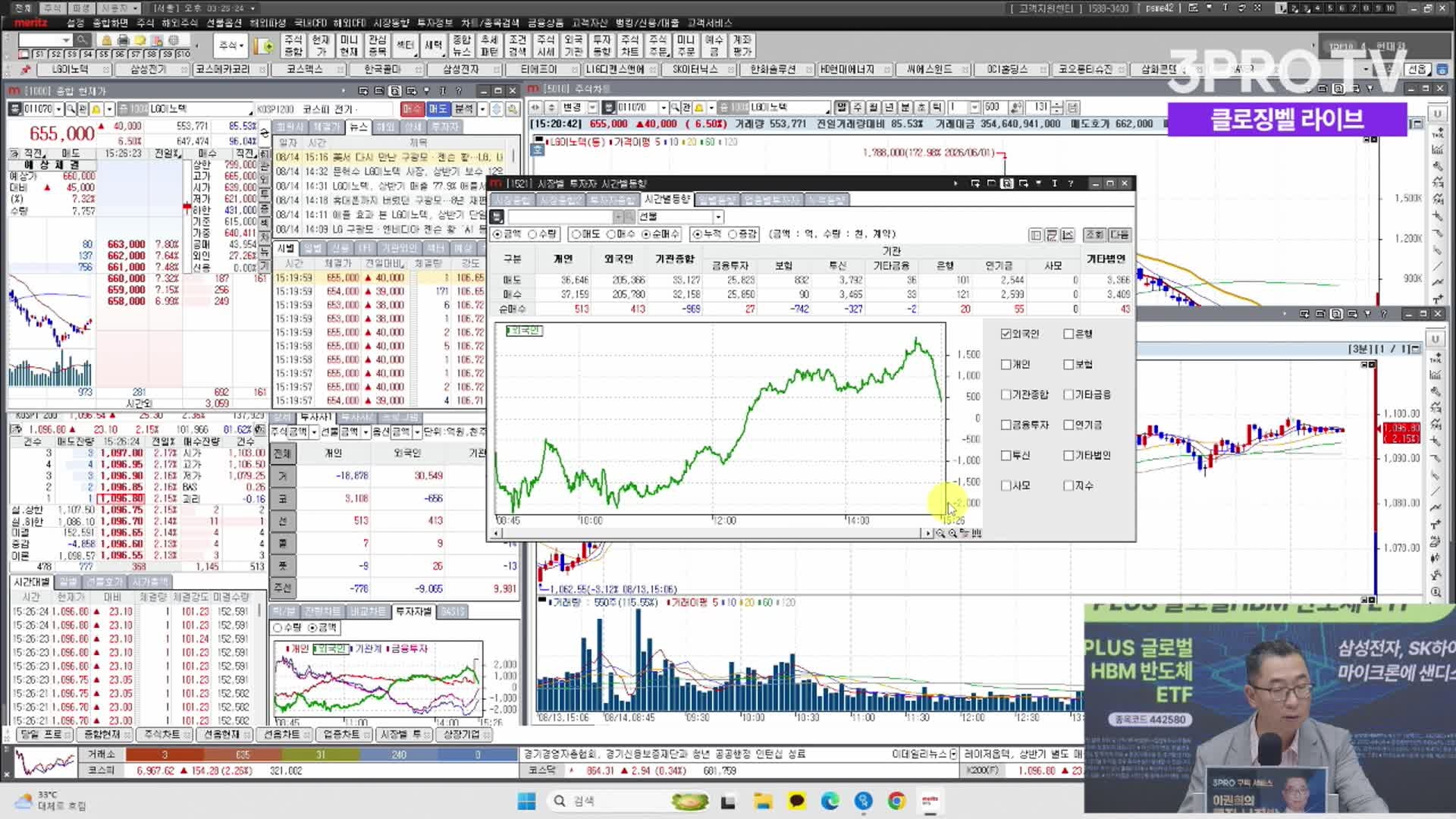This screenshot has height=819, width=1456.
Task: Click the horizontal scrollbar under the investor chart
Action: click(x=711, y=533)
